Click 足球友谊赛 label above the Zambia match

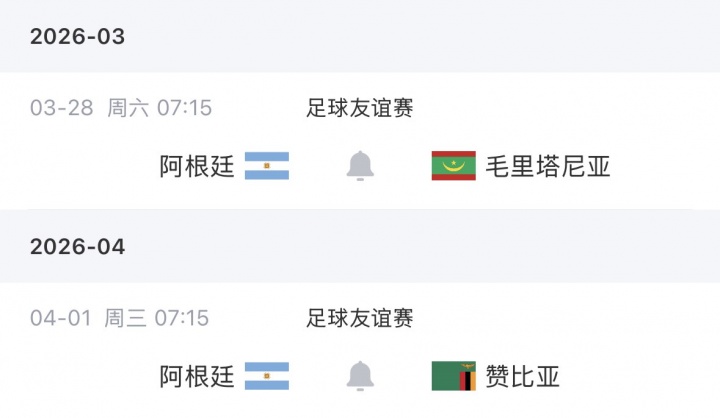(360, 318)
